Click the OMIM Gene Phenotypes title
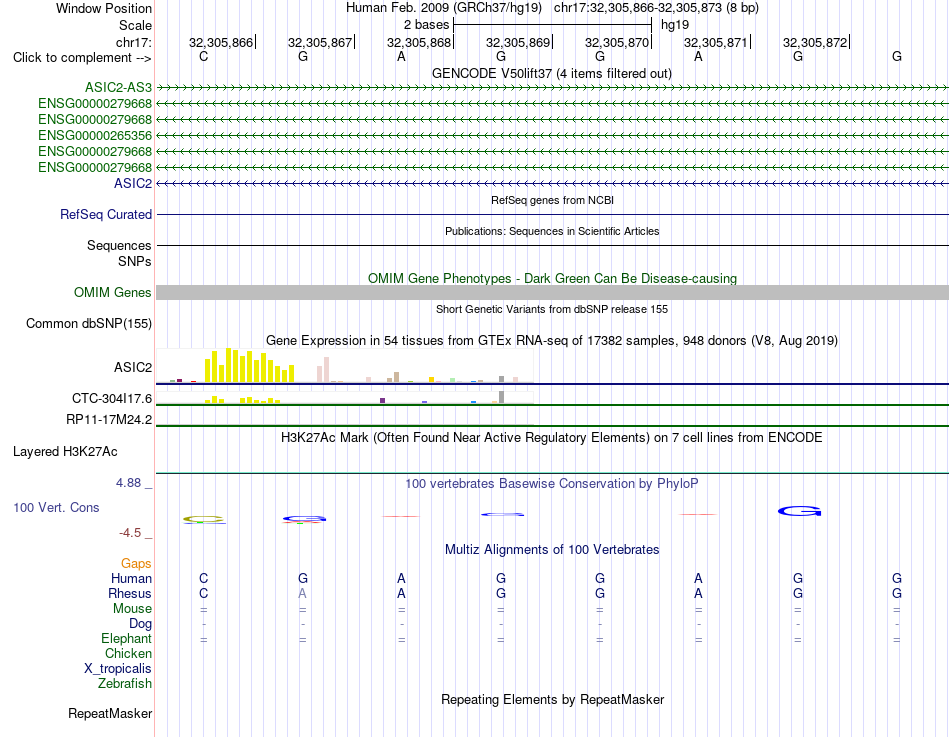950x737 pixels. [x=552, y=279]
